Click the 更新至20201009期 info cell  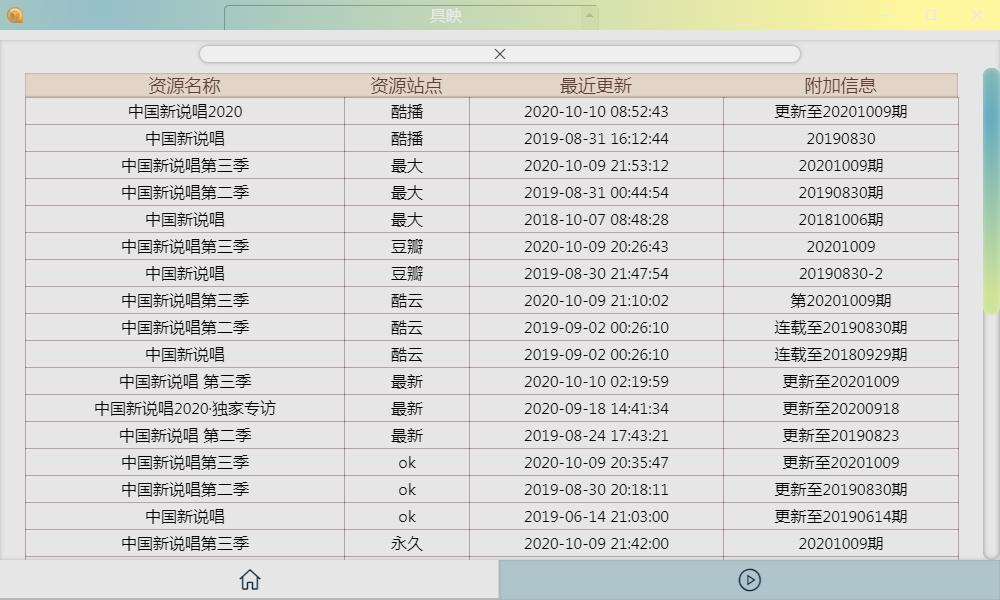[841, 112]
